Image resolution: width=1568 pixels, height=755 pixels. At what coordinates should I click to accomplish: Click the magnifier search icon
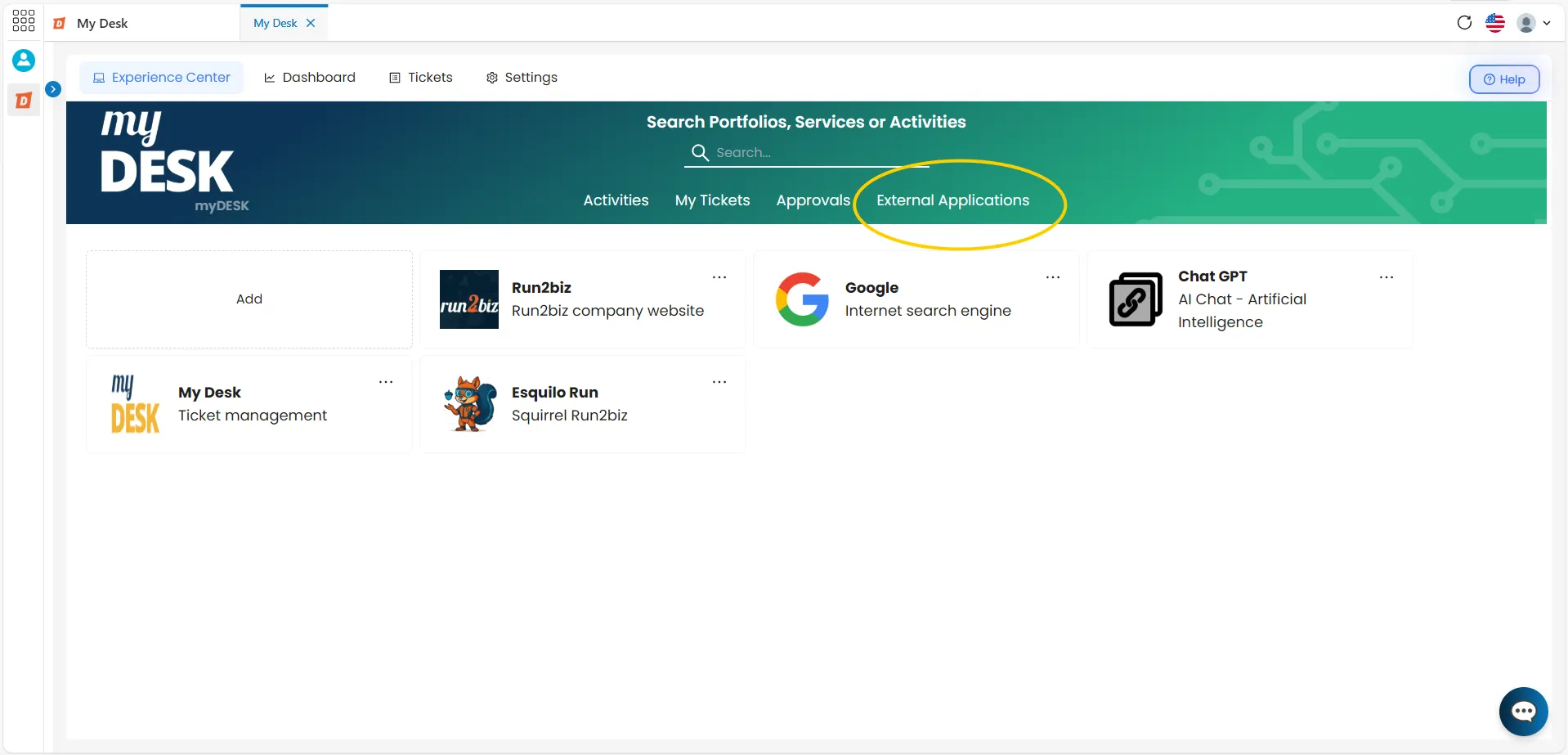699,152
